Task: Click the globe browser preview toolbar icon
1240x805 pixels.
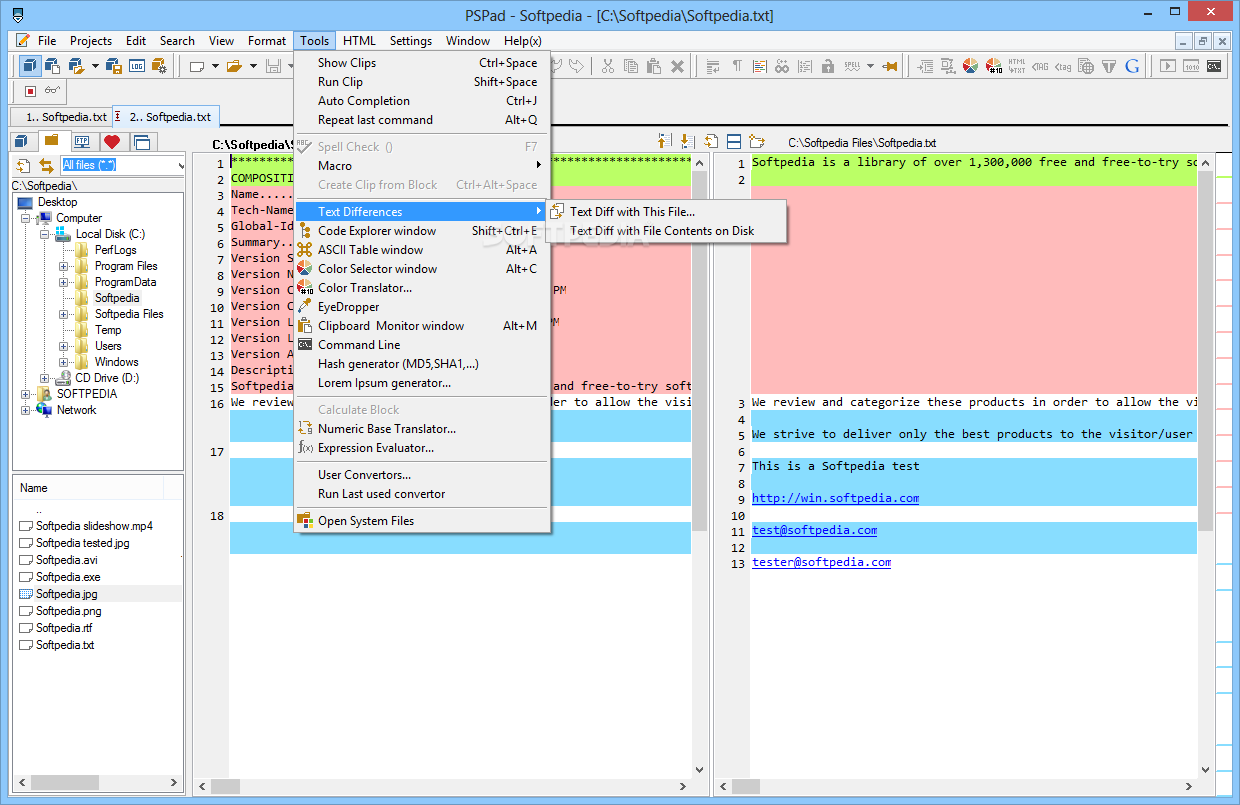Action: point(1086,66)
